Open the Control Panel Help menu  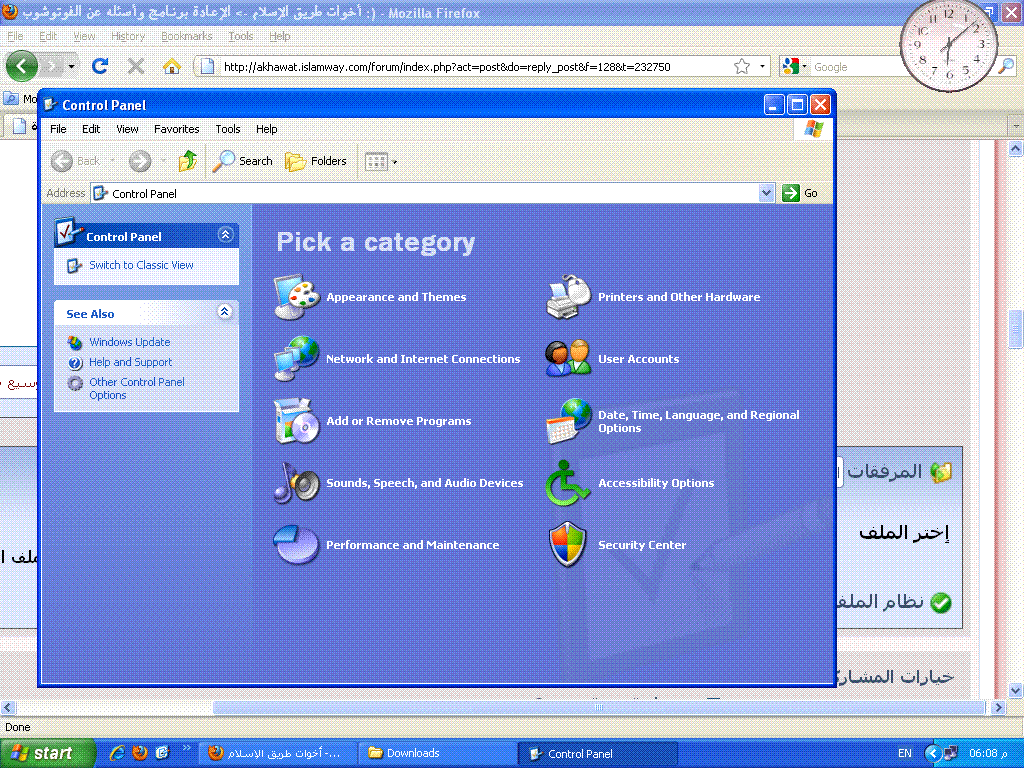click(266, 129)
